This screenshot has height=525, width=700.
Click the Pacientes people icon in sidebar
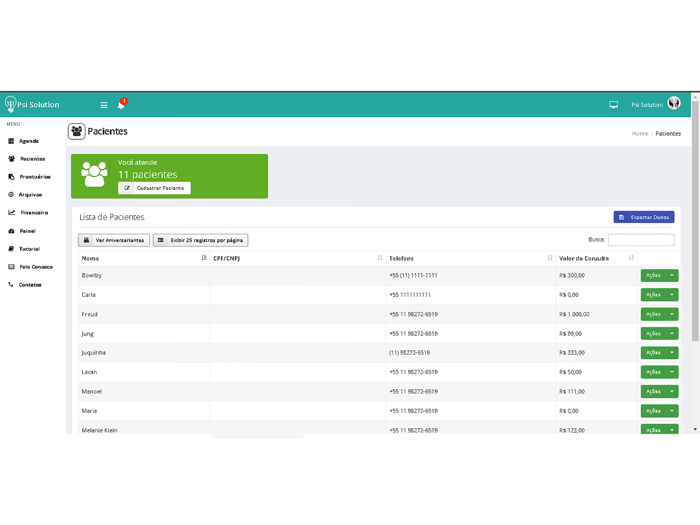pyautogui.click(x=12, y=158)
